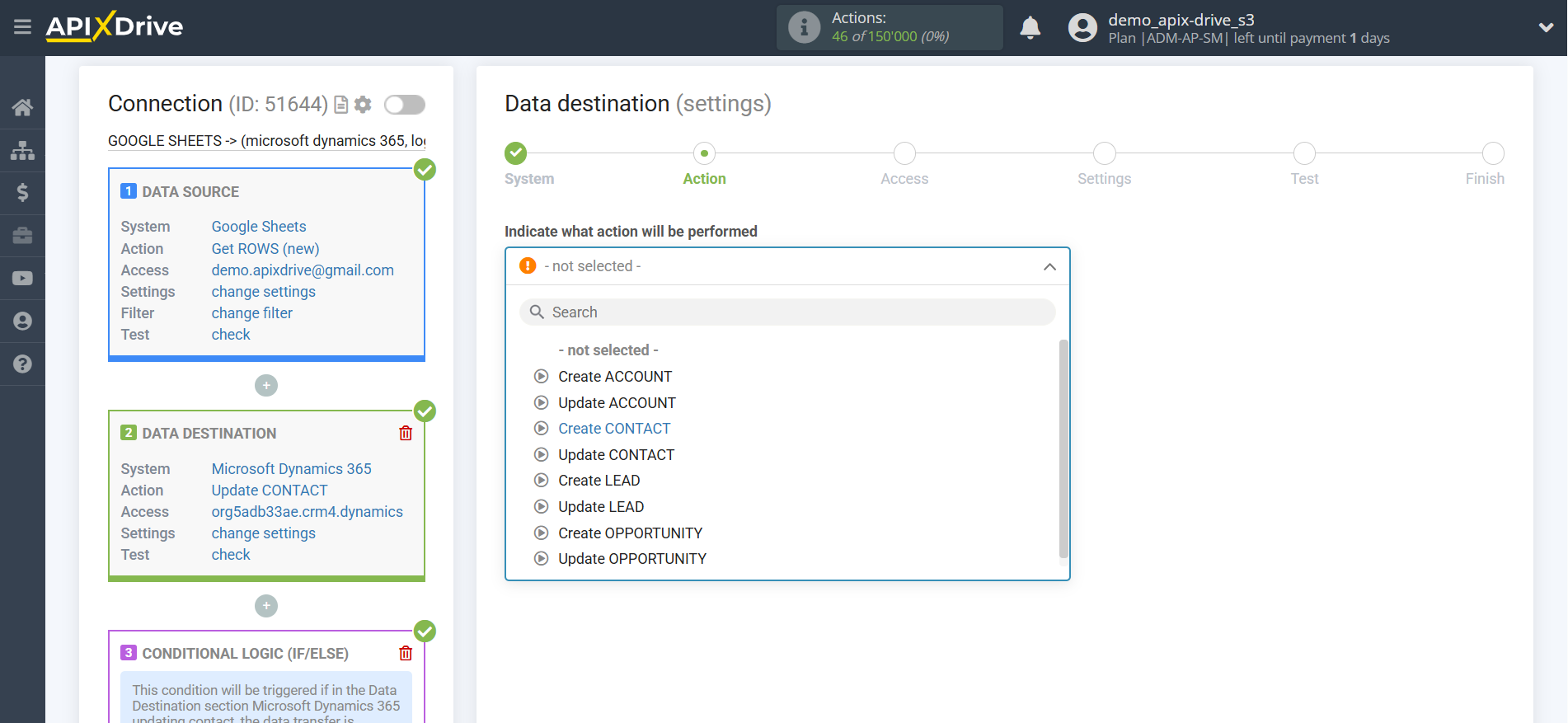Click the Update CONTACT action link in the Data Destination block
Viewport: 1568px width, 723px height.
pos(270,490)
